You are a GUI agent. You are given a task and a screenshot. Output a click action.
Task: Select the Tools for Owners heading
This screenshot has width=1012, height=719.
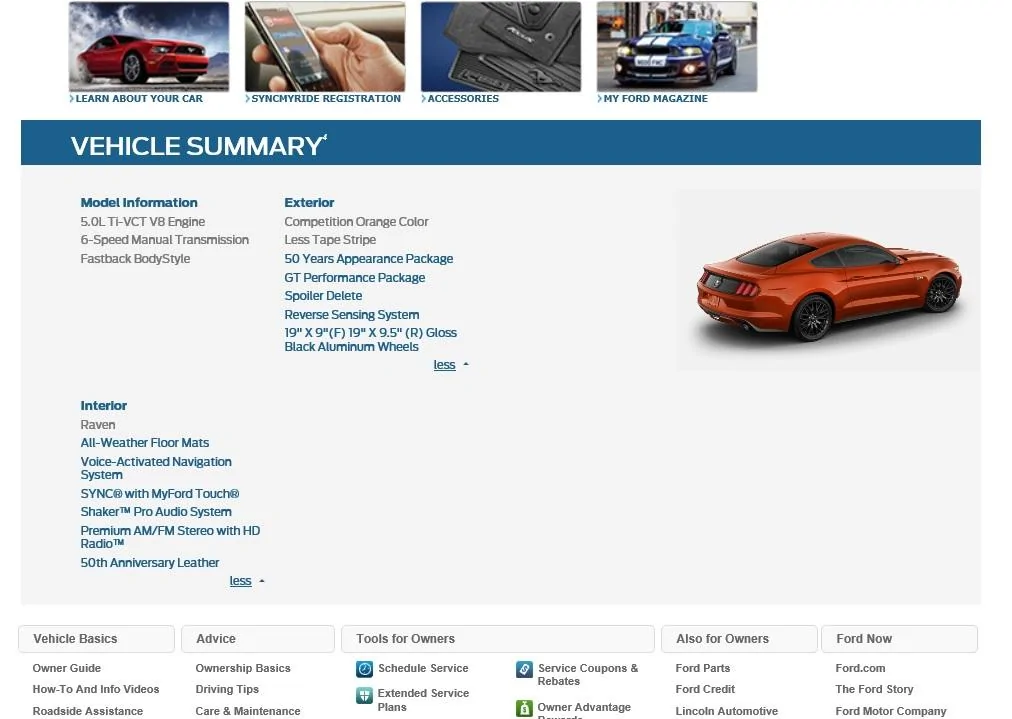(x=498, y=639)
